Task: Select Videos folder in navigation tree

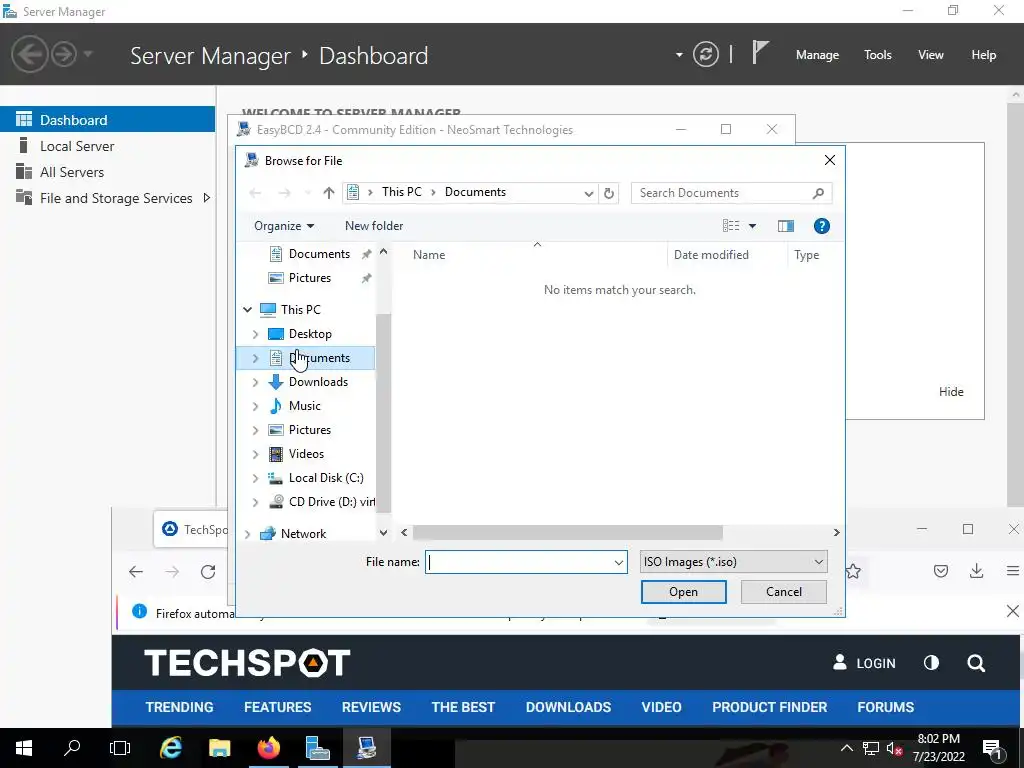Action: click(306, 454)
